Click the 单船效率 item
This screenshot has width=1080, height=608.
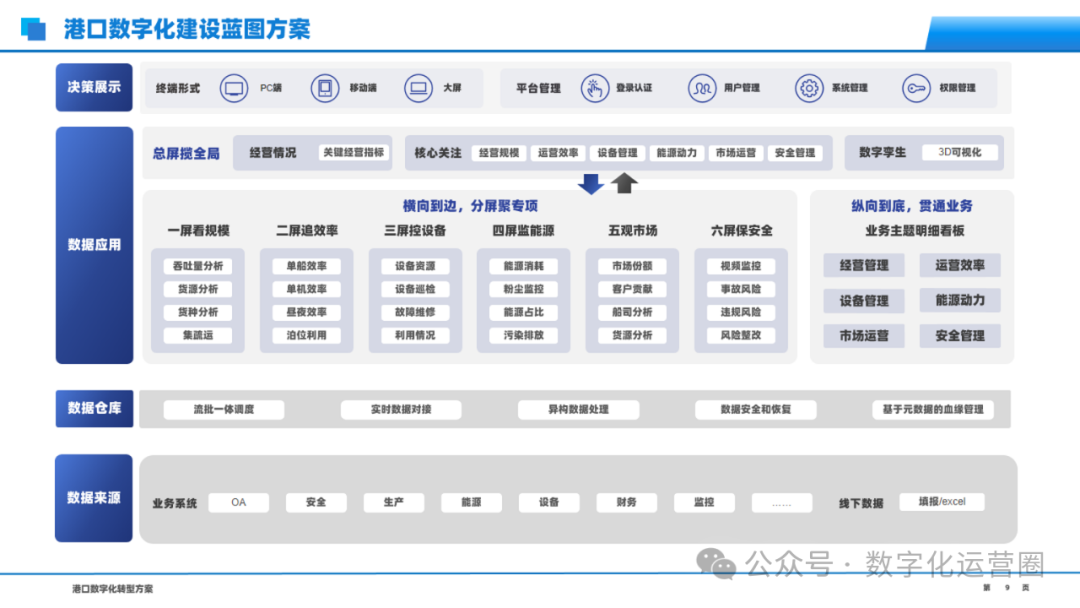click(x=307, y=266)
